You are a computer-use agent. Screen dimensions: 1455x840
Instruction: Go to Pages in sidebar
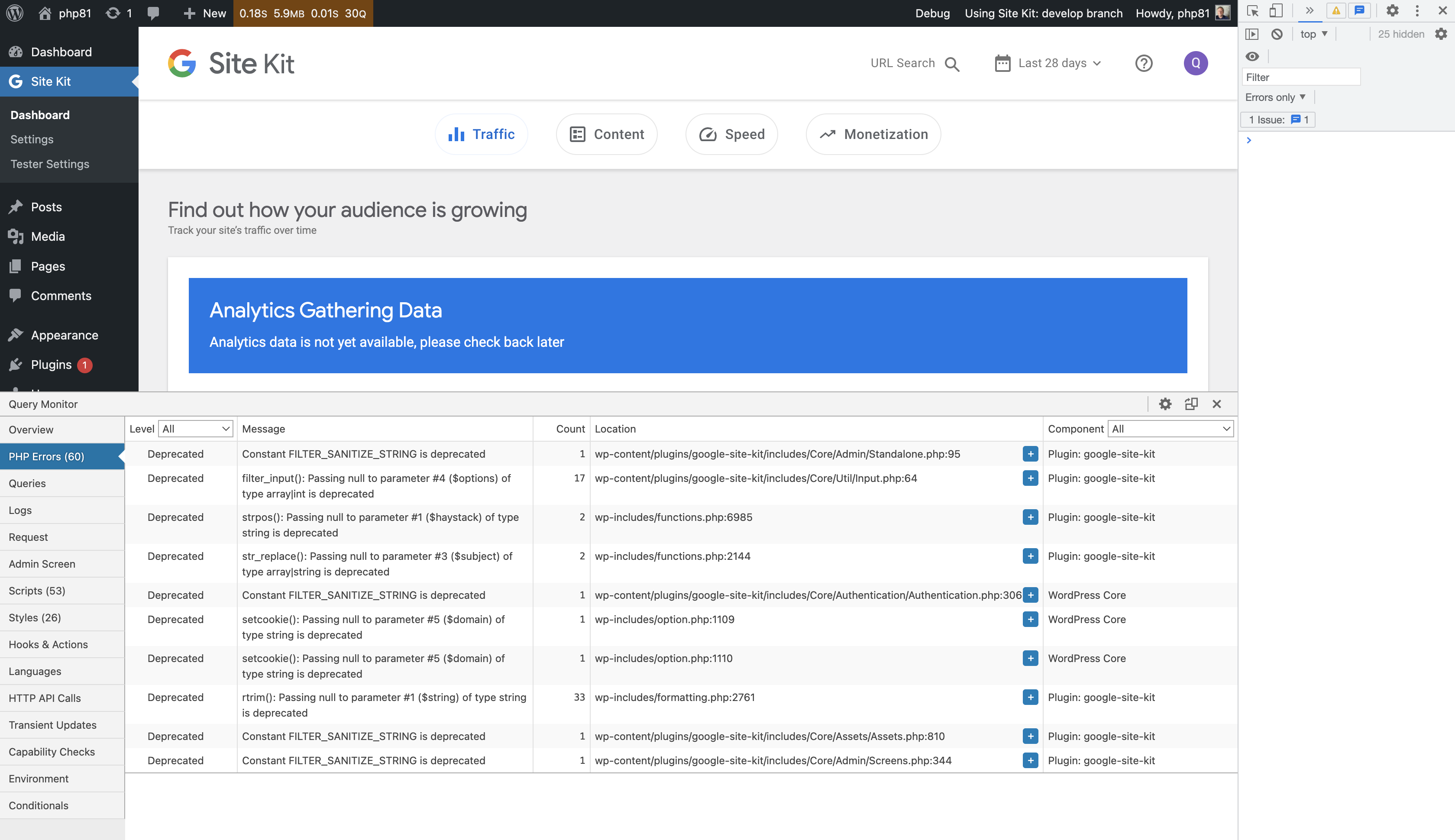pyautogui.click(x=69, y=266)
